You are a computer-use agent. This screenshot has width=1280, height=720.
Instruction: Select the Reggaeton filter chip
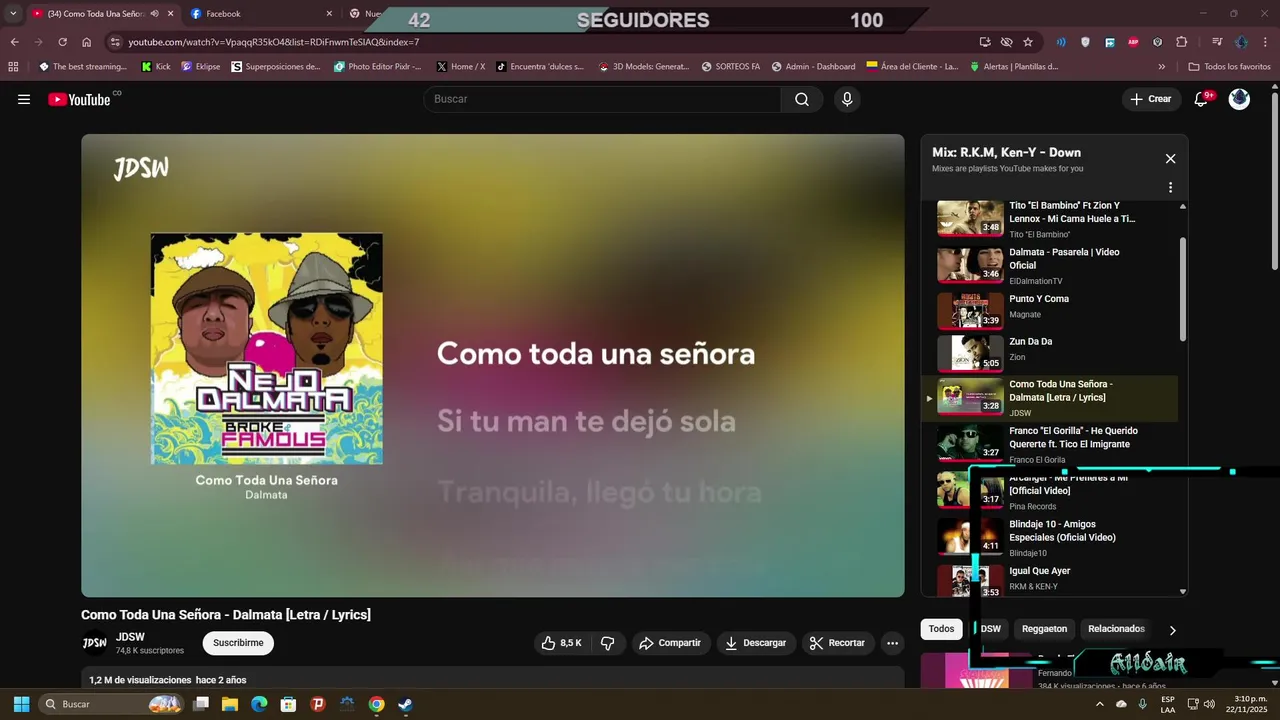click(1044, 629)
